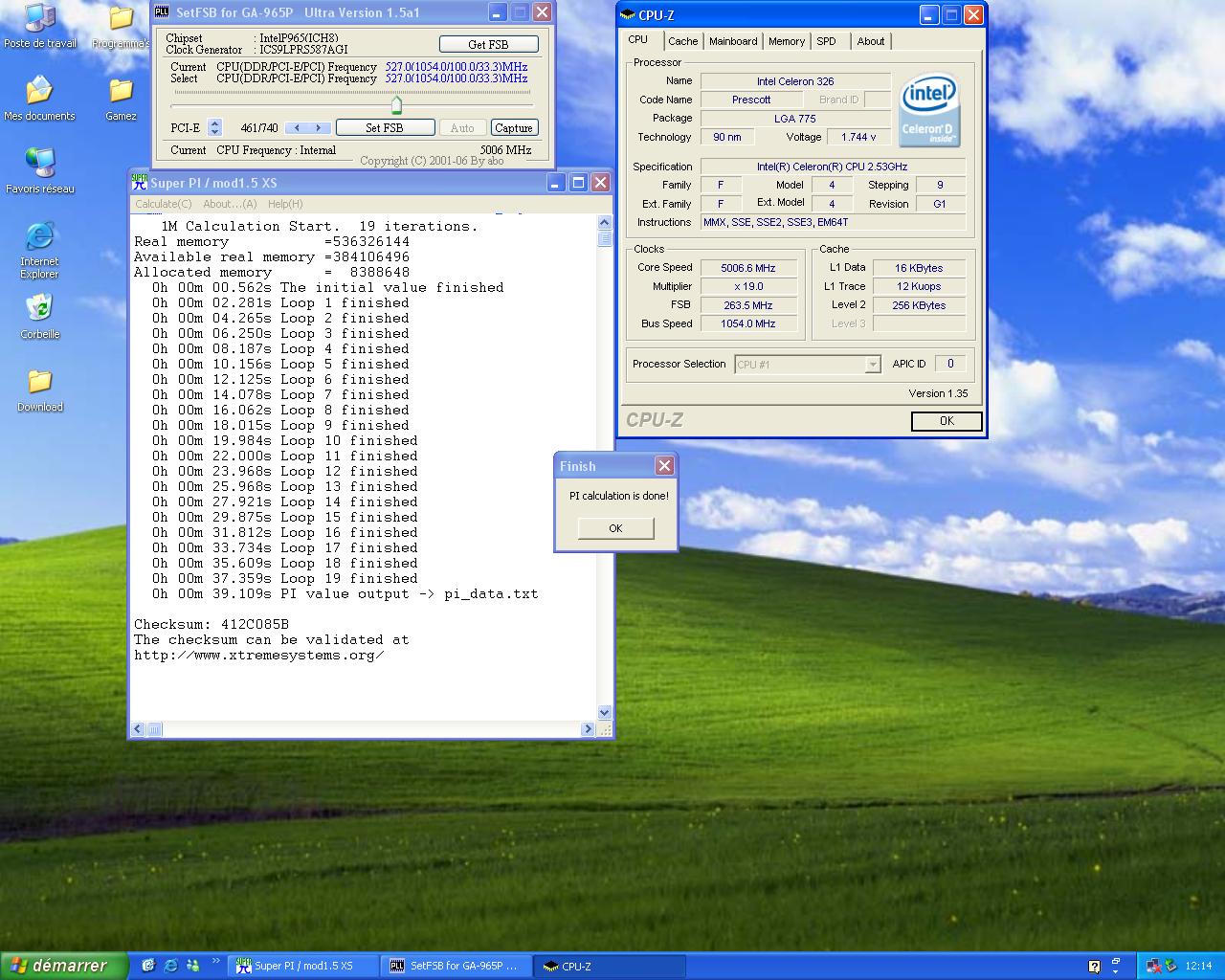This screenshot has width=1225, height=980.
Task: Click the left arrow next to 461/740
Action: click(x=298, y=127)
